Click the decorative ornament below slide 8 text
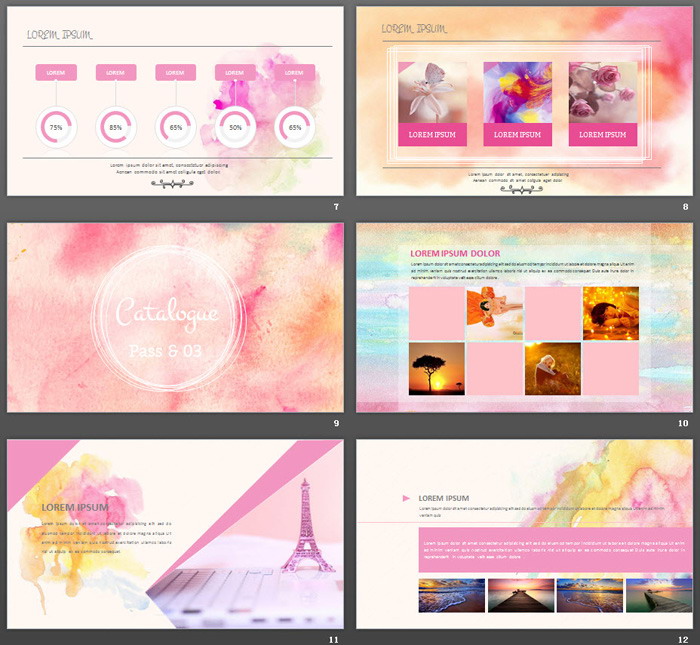This screenshot has width=700, height=645. (x=518, y=188)
